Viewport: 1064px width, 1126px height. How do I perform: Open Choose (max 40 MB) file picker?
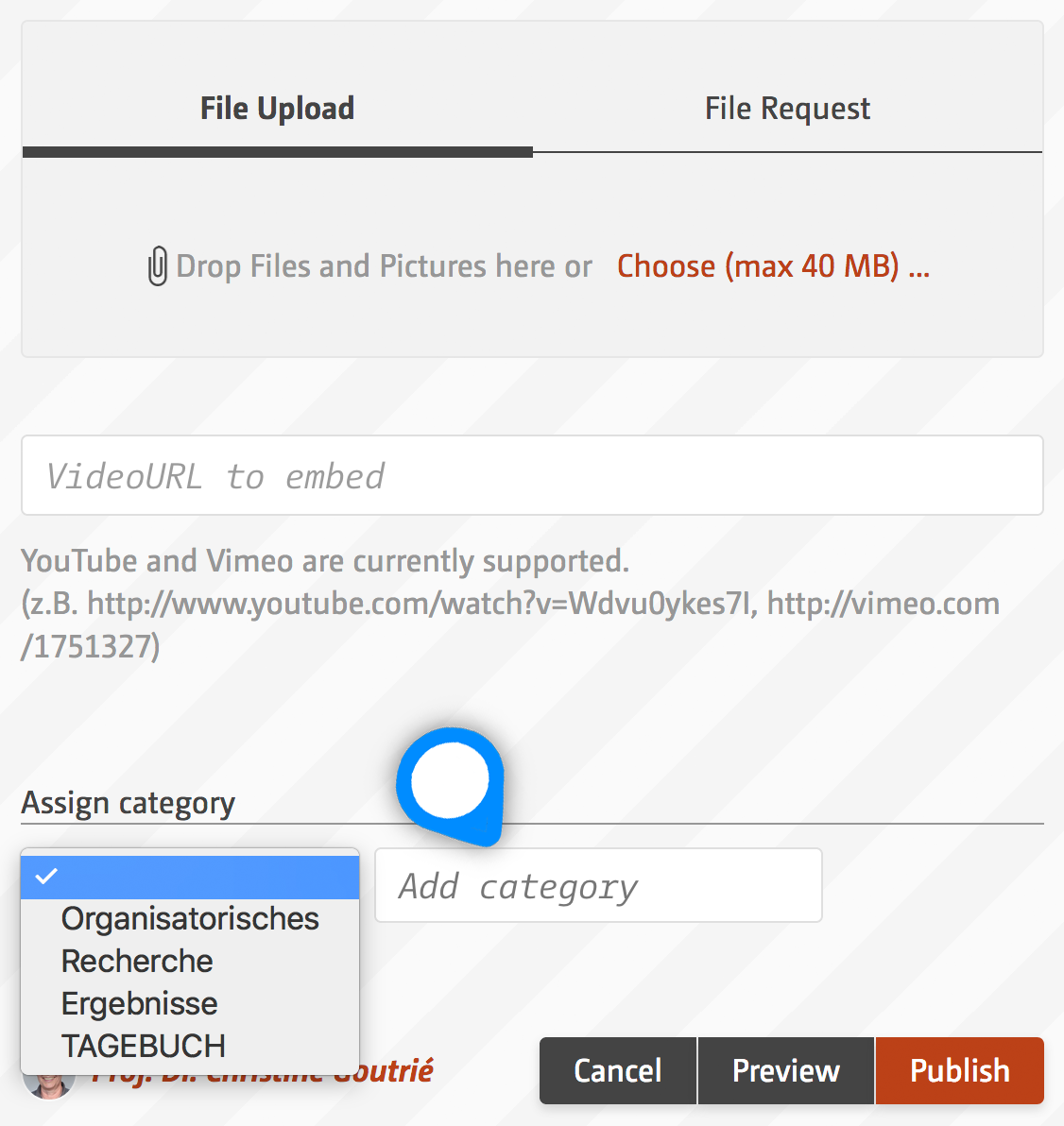coord(773,266)
